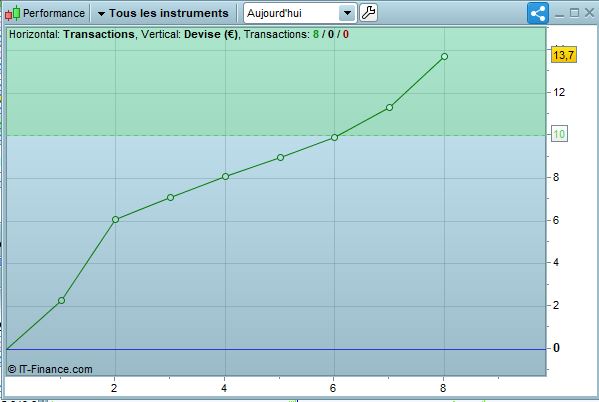
Task: Select the data point at transaction 7
Action: (389, 108)
